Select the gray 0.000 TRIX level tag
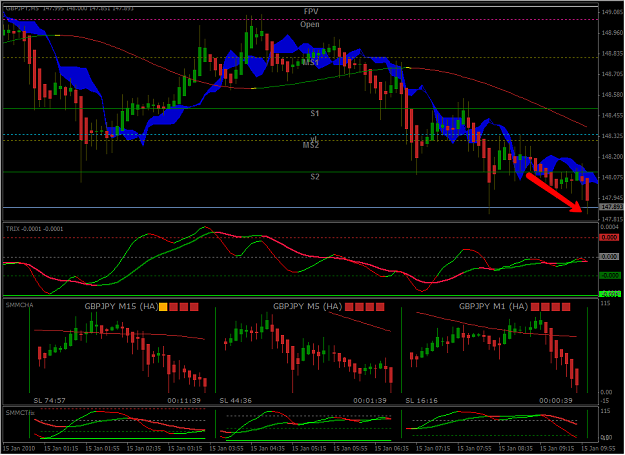Viewport: 625px width, 455px height. pyautogui.click(x=609, y=257)
